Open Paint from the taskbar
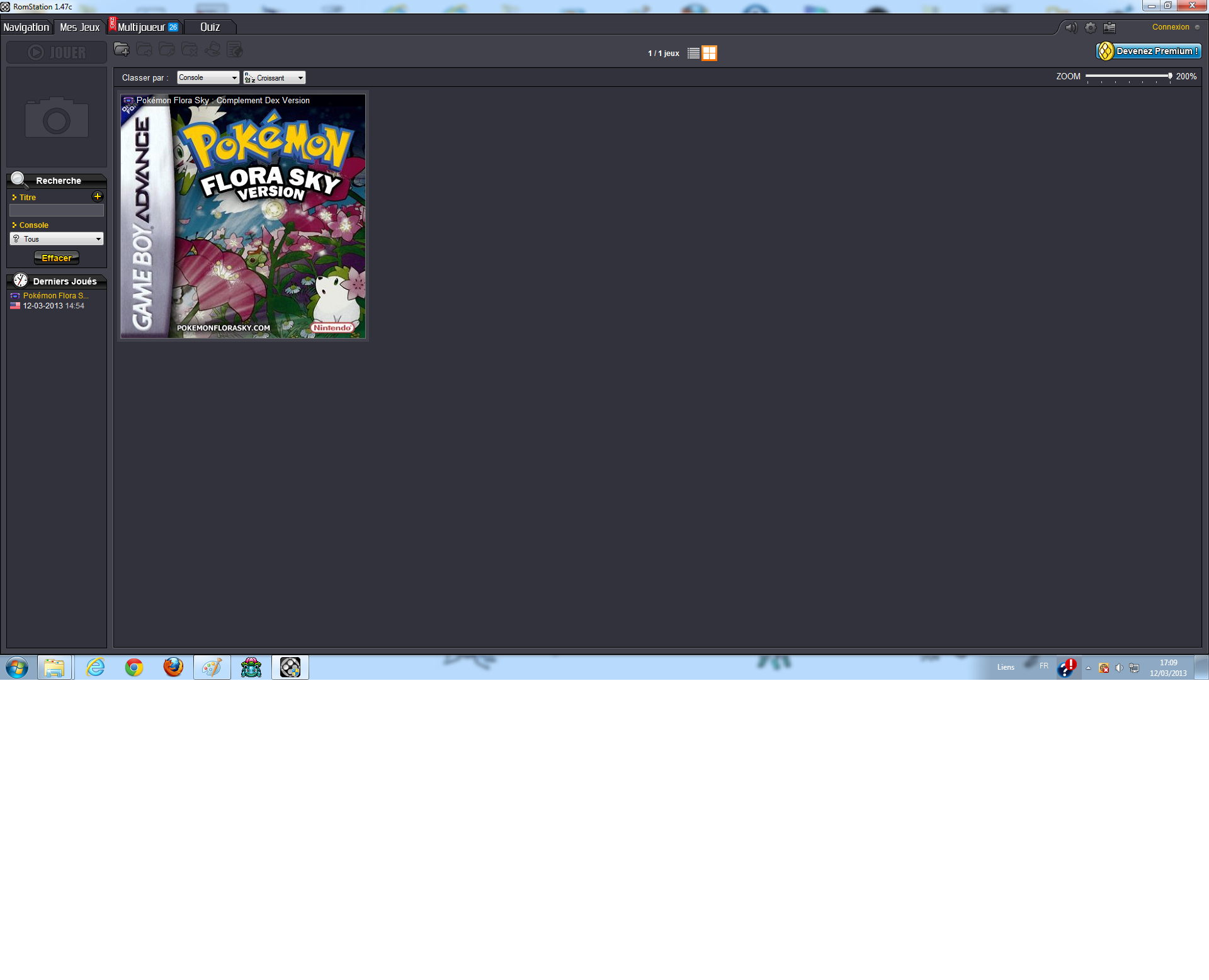Image resolution: width=1209 pixels, height=980 pixels. coord(212,667)
